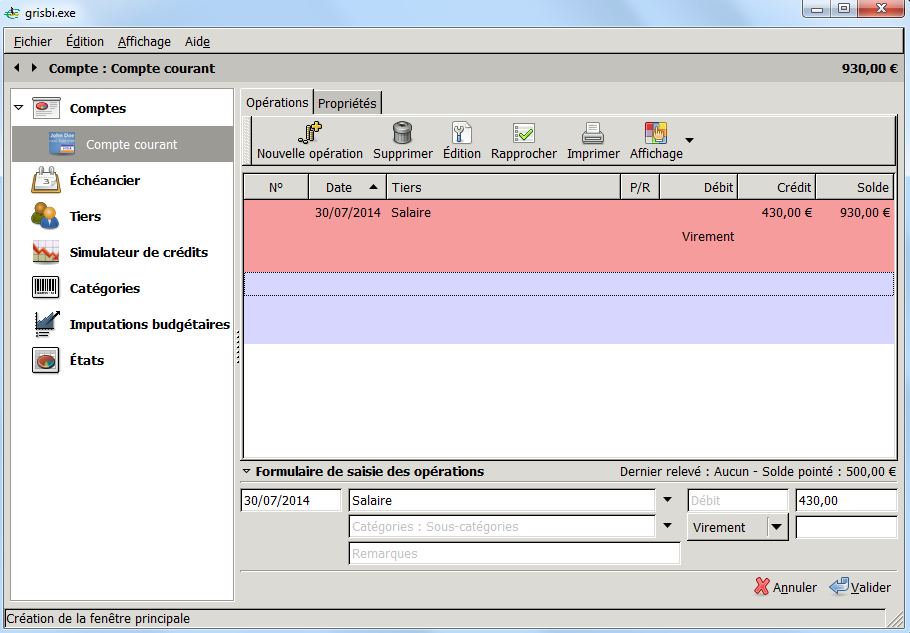This screenshot has height=633, width=910.
Task: Open the Catégories : Sous-catégories dropdown arrow
Action: 668,526
